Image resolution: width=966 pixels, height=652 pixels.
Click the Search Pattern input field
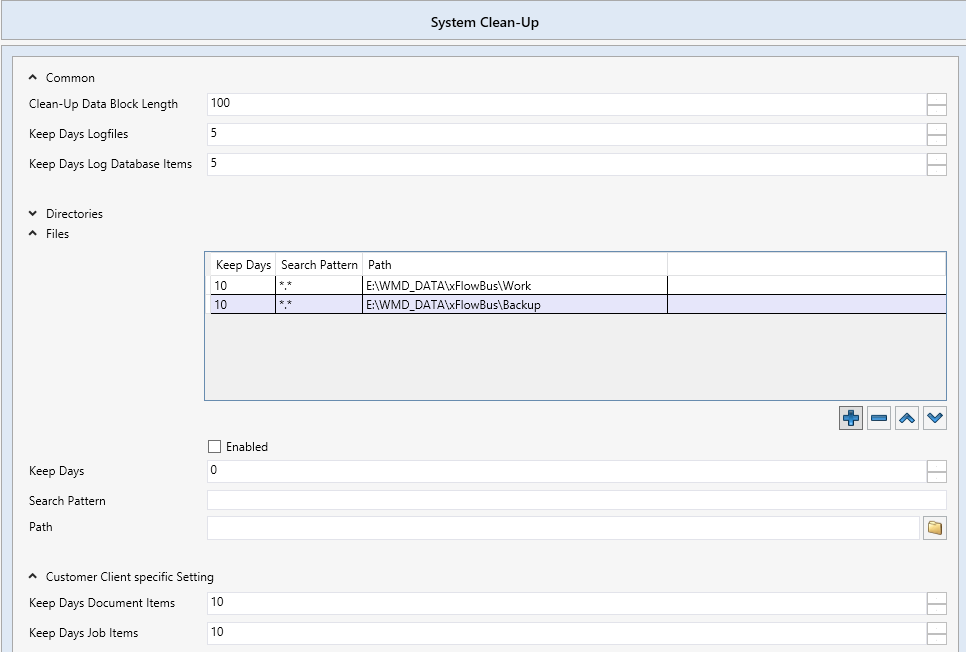click(575, 500)
